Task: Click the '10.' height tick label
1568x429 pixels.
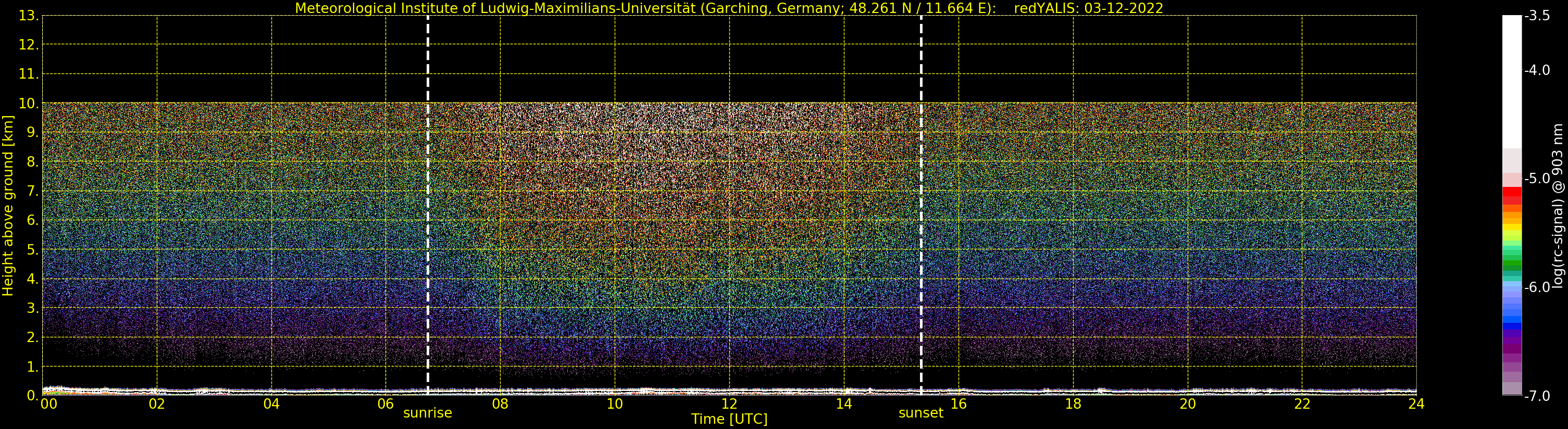Action: (29, 104)
